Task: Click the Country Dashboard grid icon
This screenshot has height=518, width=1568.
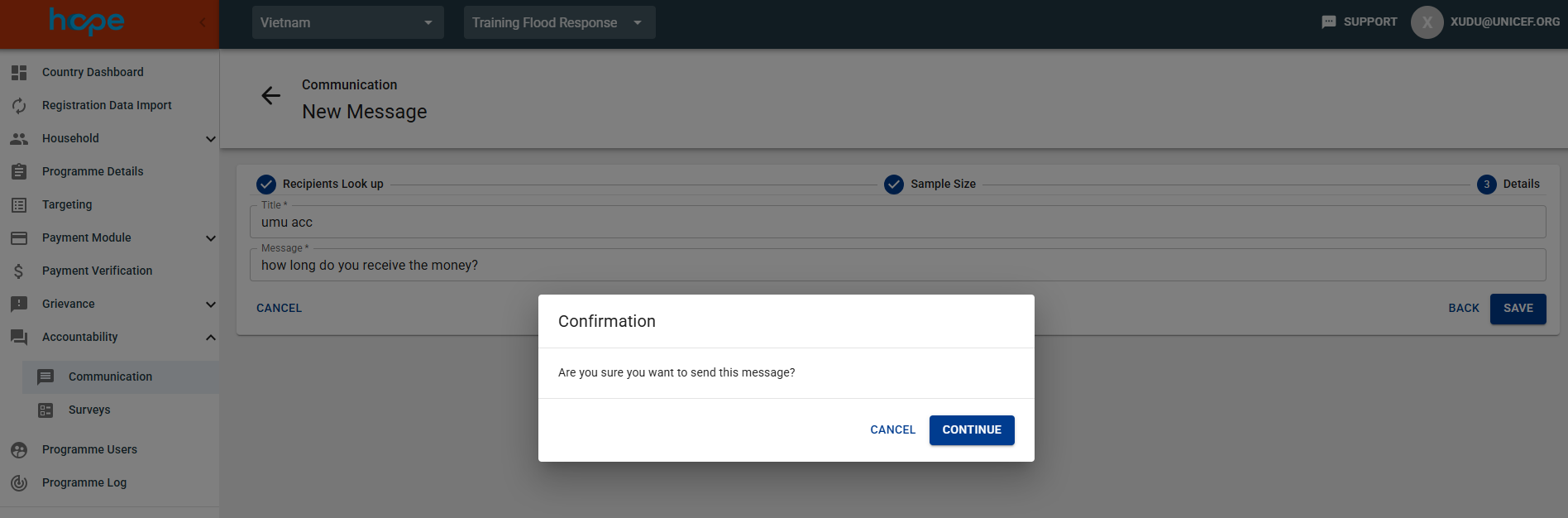Action: [19, 73]
